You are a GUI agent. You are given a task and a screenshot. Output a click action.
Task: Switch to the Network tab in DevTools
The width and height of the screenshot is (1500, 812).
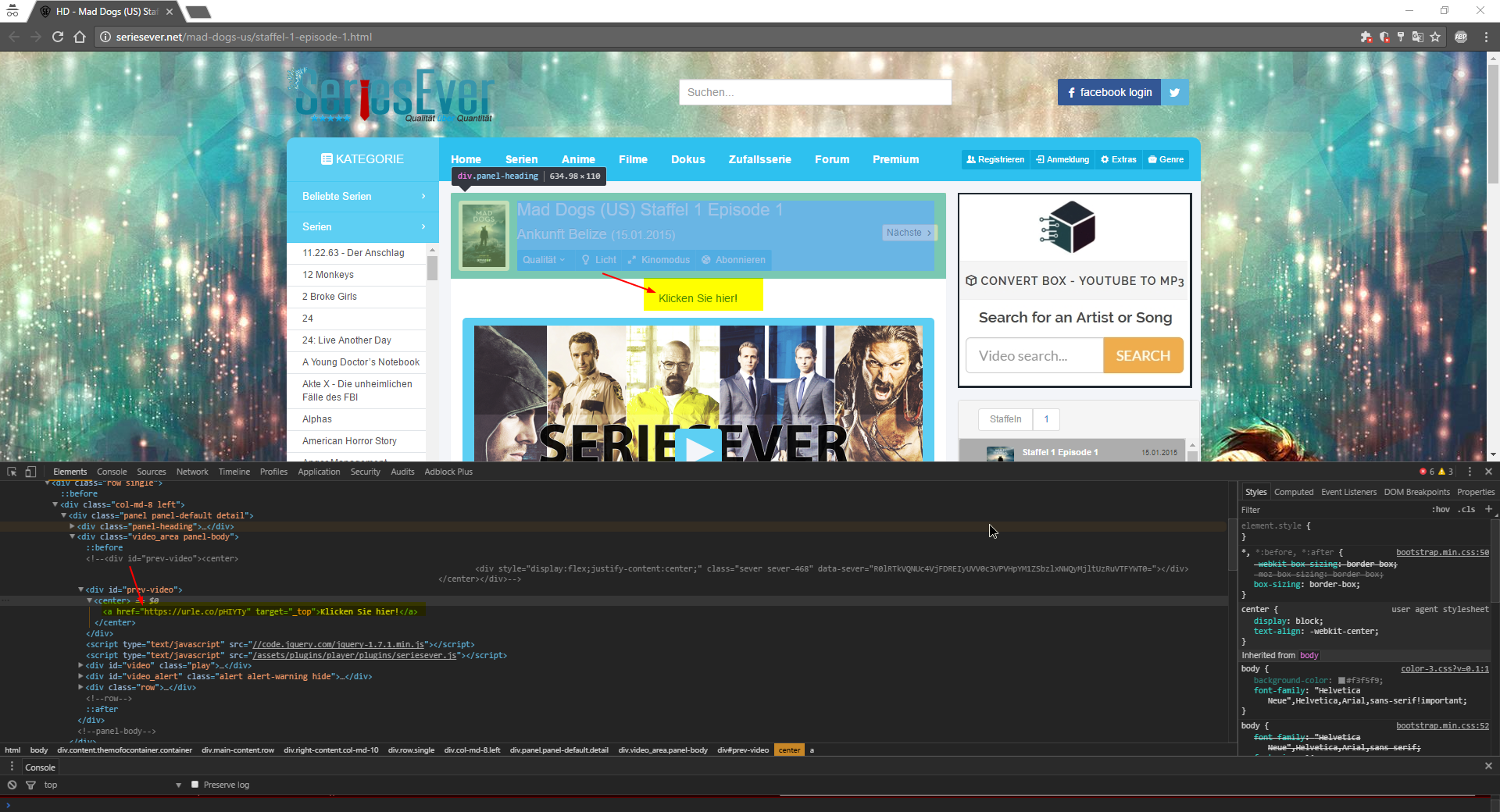click(192, 472)
